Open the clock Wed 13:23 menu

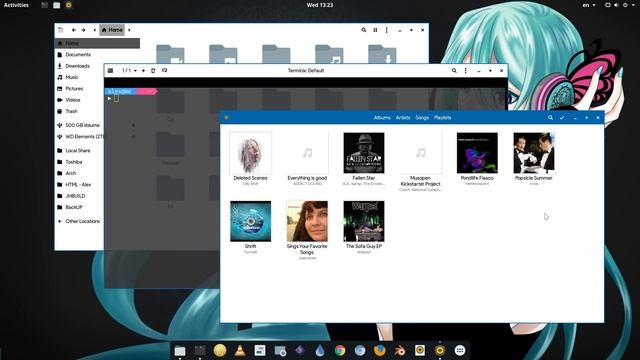320,5
